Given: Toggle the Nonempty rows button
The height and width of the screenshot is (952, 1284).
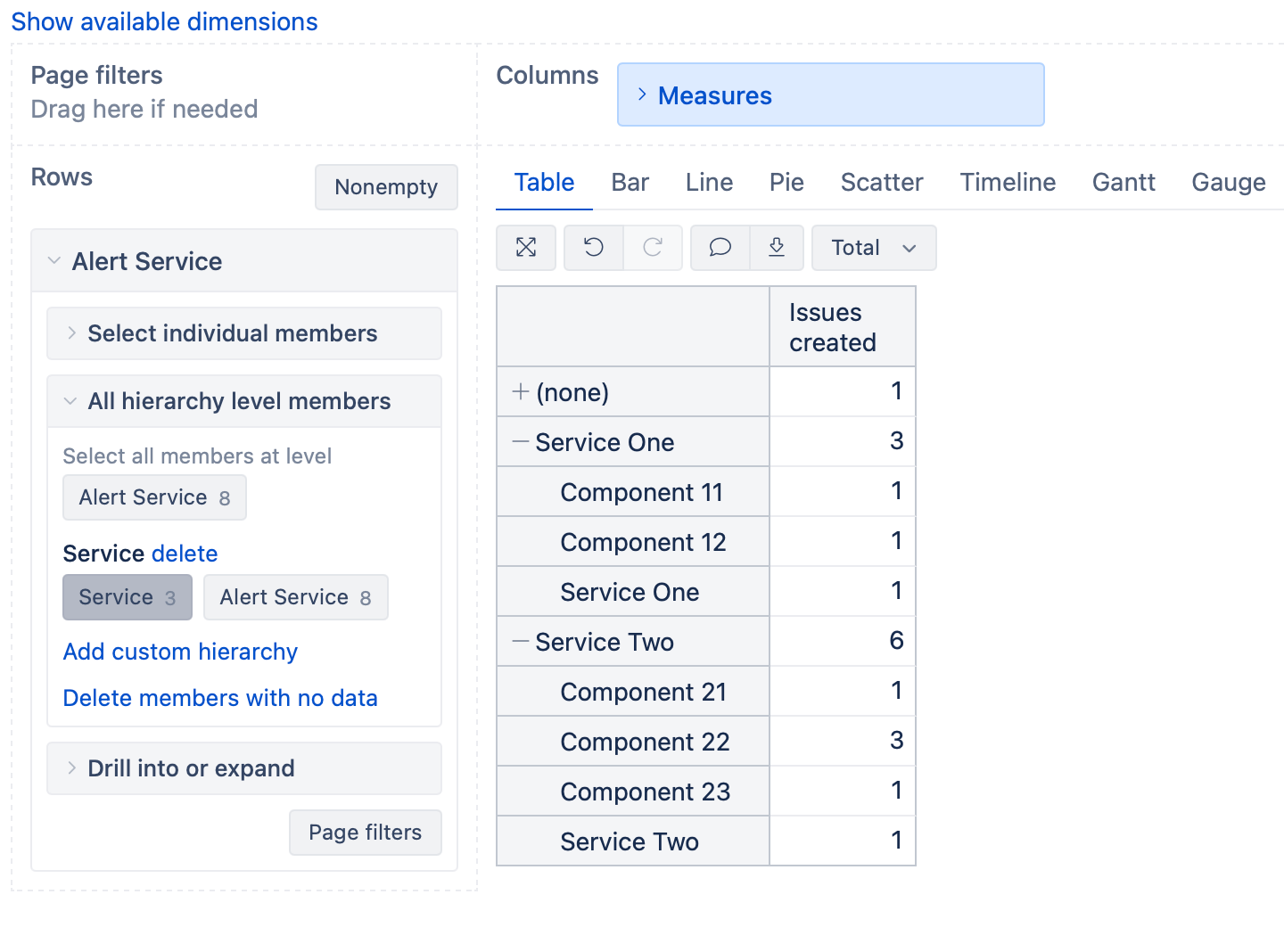Looking at the screenshot, I should (x=386, y=187).
